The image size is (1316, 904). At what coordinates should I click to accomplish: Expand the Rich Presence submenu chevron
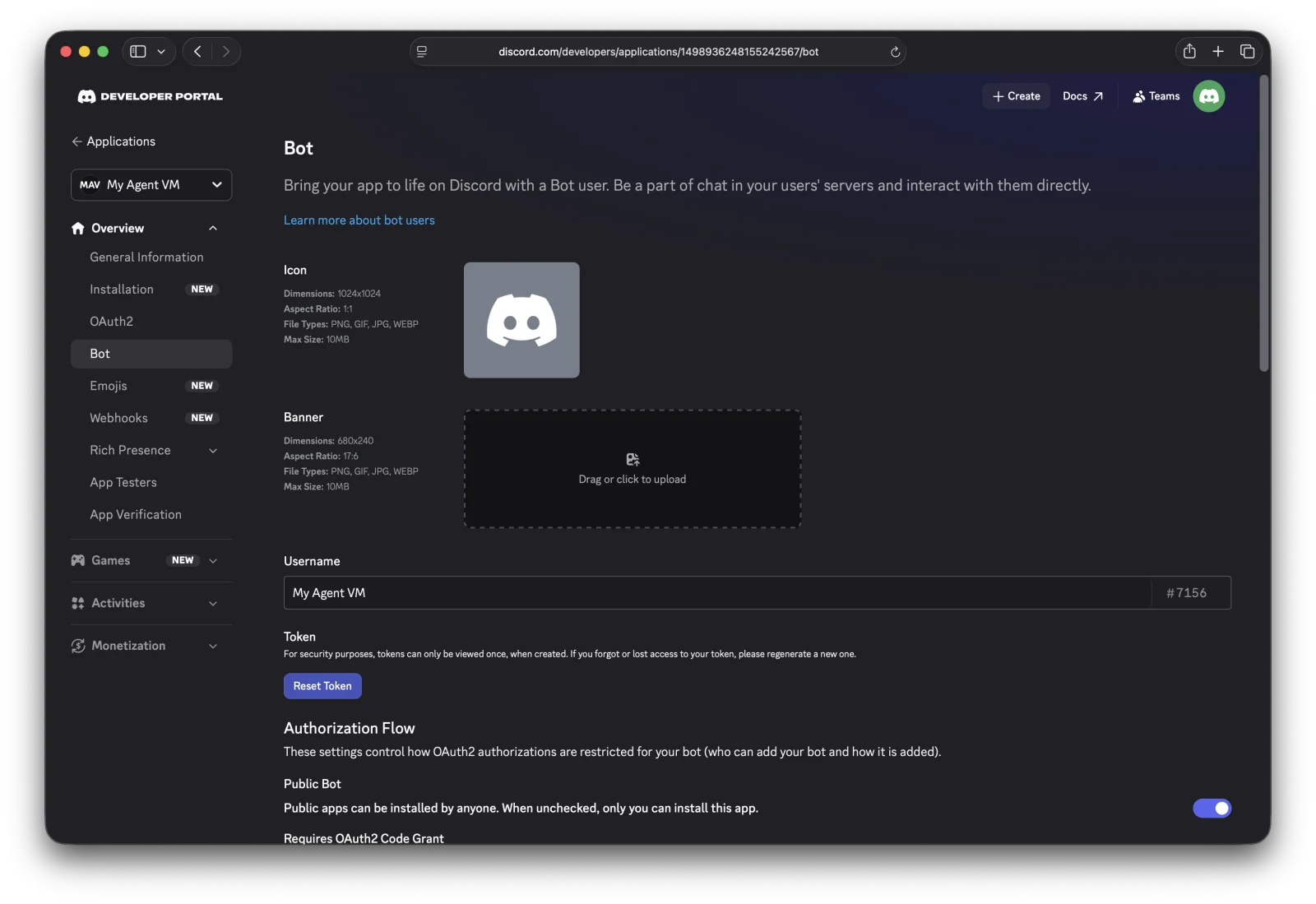click(x=213, y=451)
